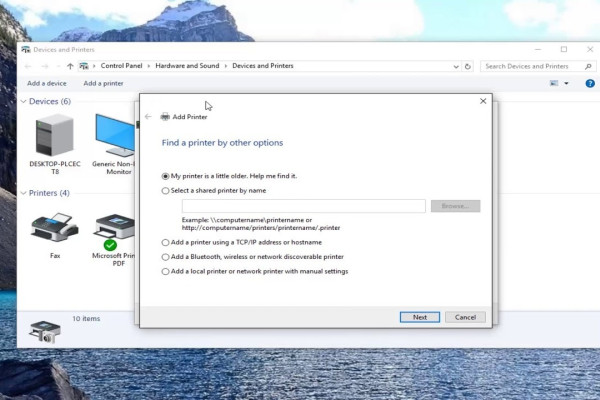Image resolution: width=600 pixels, height=400 pixels.
Task: Select the Microsoft Print to PDF printer
Action: (x=114, y=229)
